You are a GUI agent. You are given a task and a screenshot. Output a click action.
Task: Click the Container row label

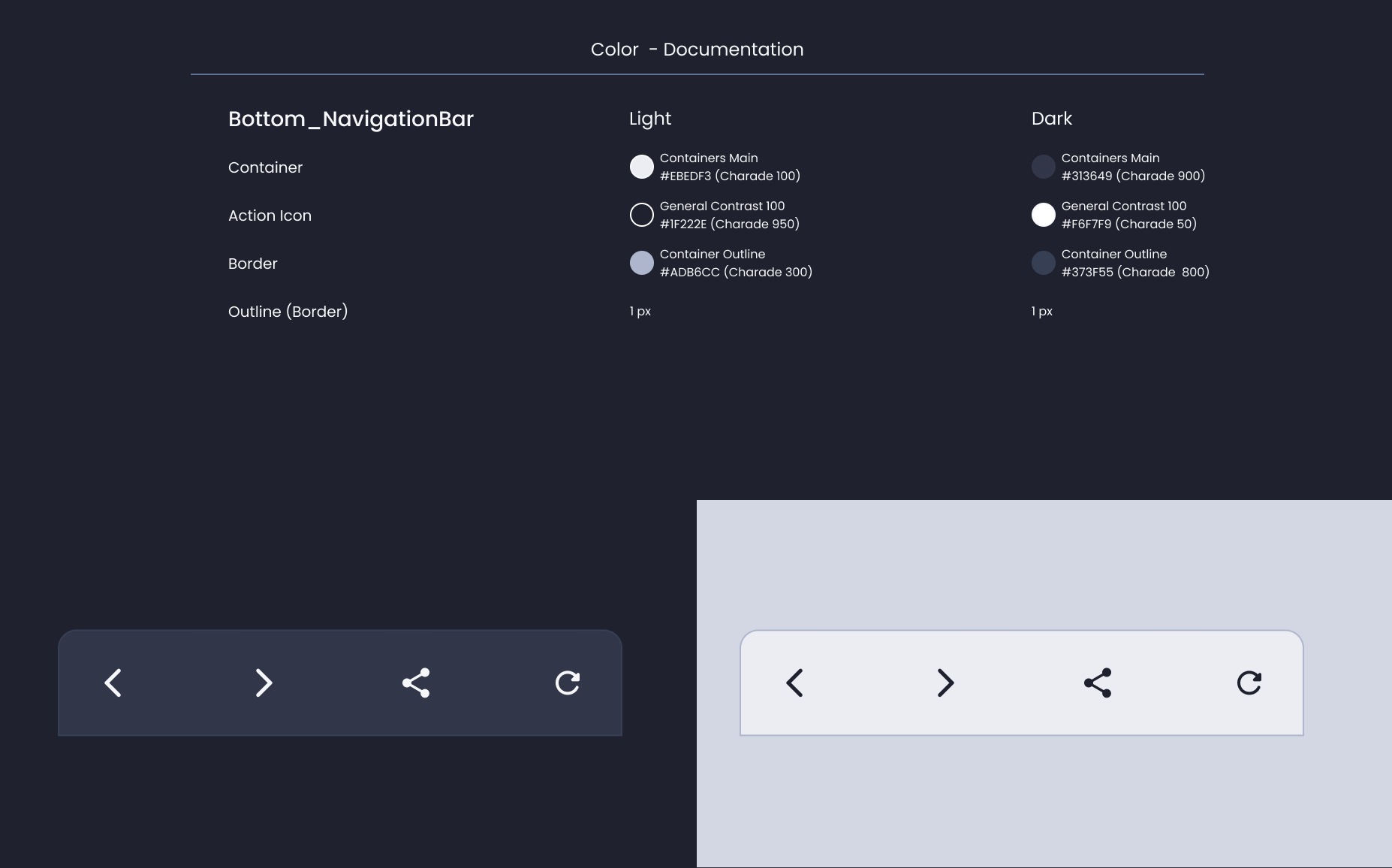(265, 167)
